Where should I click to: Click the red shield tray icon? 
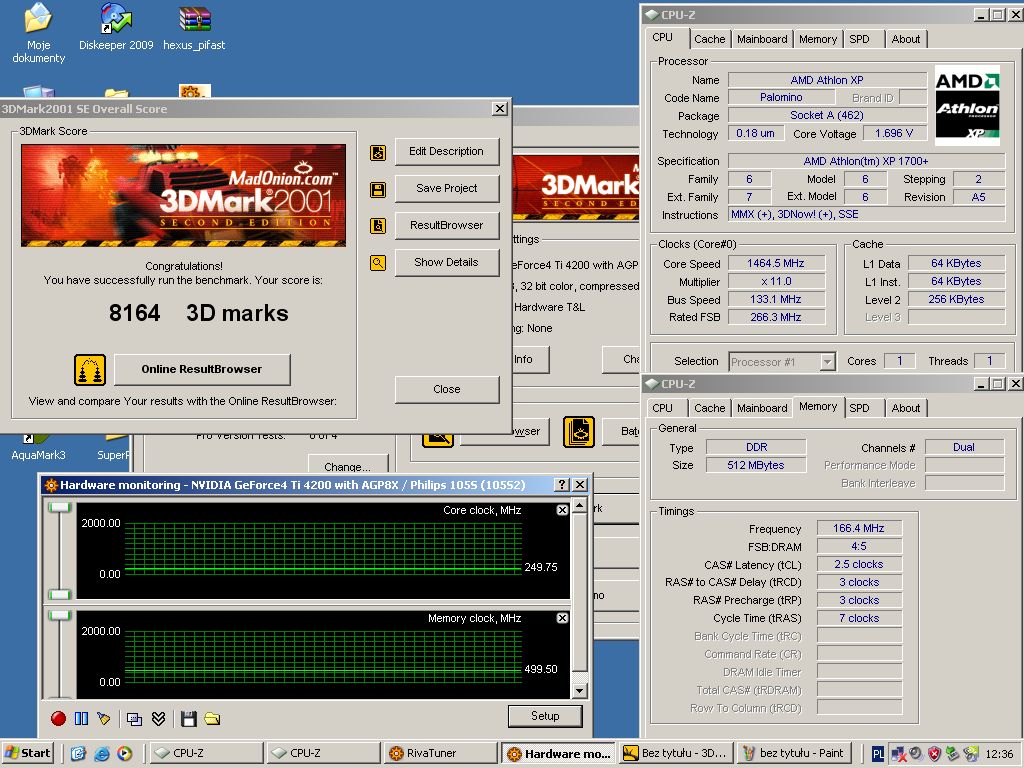coord(935,754)
